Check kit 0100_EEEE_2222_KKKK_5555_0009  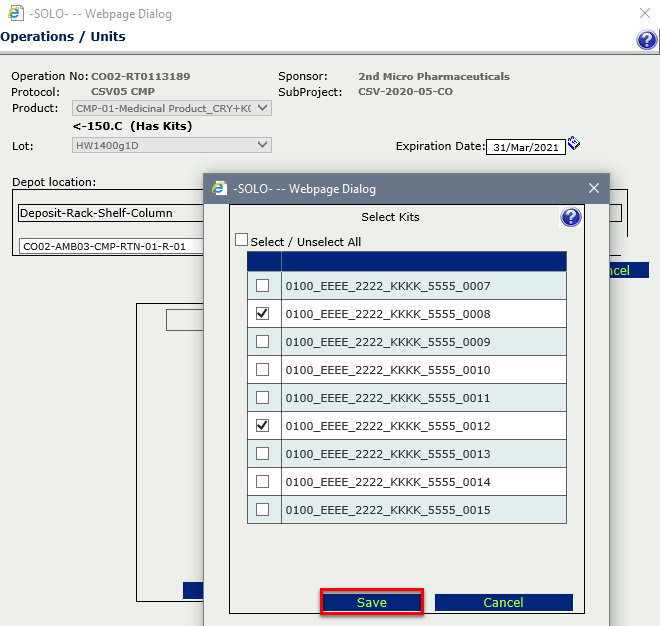point(263,341)
